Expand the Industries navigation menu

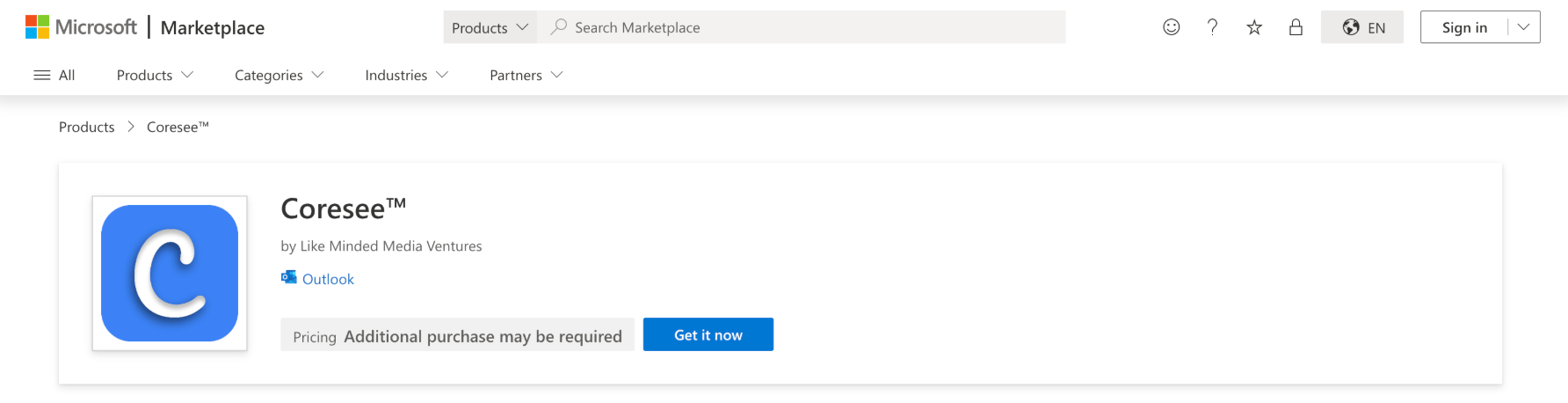(x=406, y=75)
